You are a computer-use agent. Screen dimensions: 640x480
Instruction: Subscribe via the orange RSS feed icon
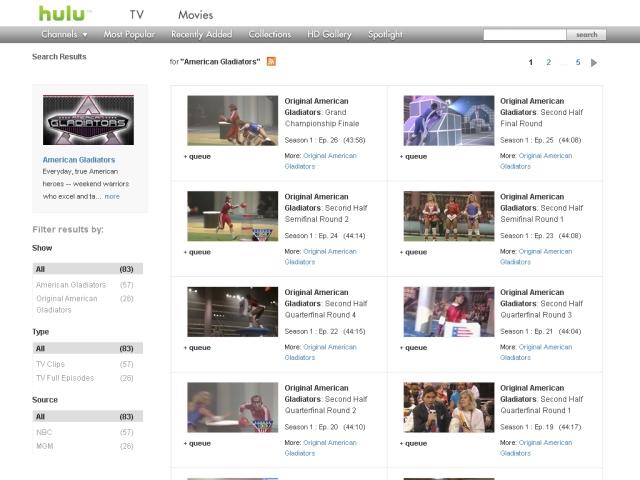click(271, 61)
